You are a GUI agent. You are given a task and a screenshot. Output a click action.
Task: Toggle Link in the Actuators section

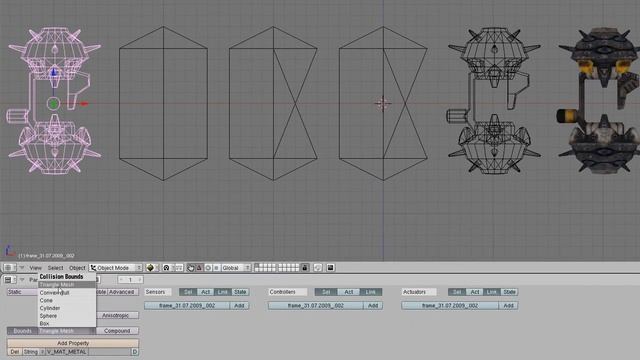click(492, 292)
